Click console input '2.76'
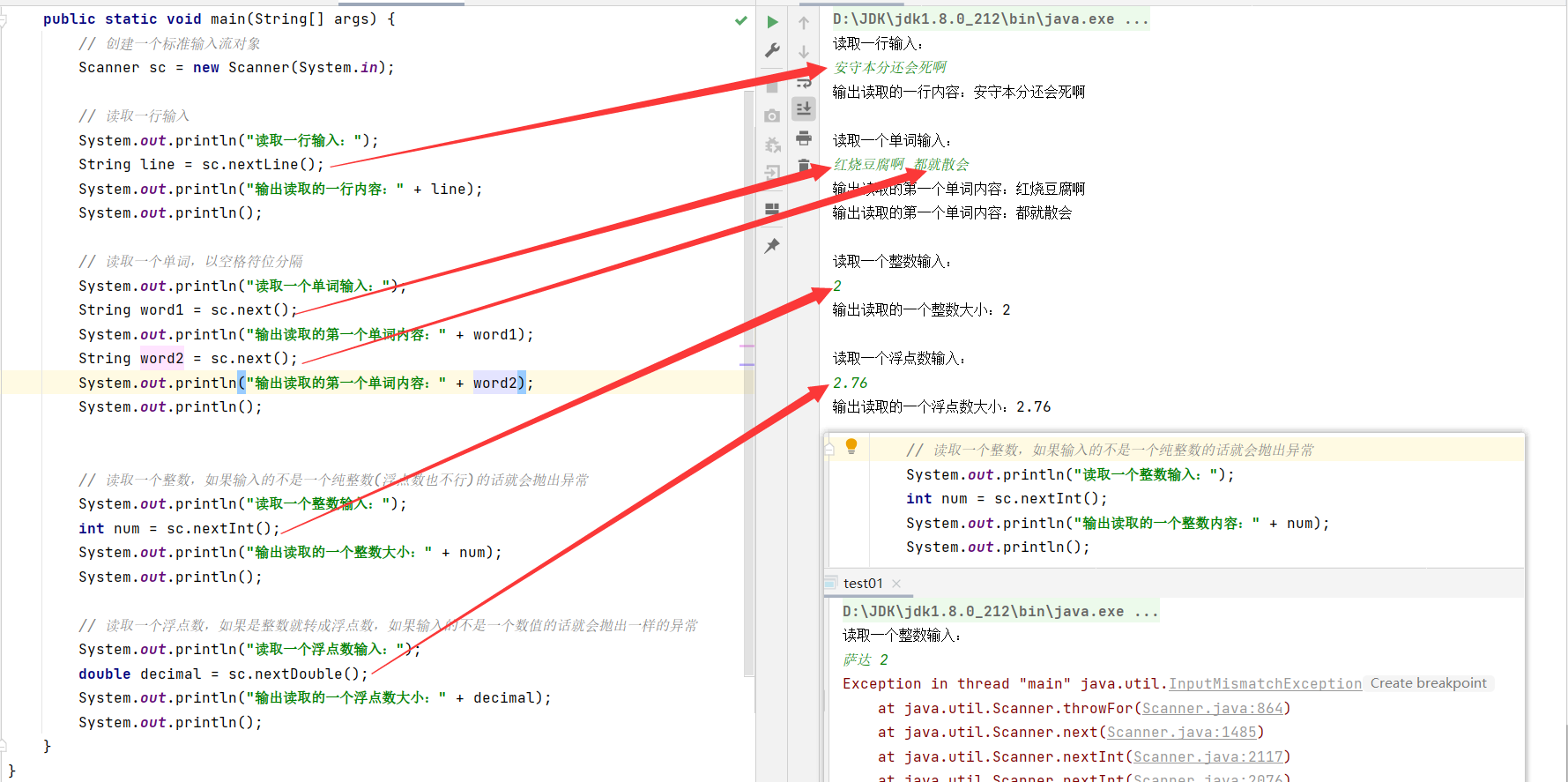 click(x=850, y=384)
